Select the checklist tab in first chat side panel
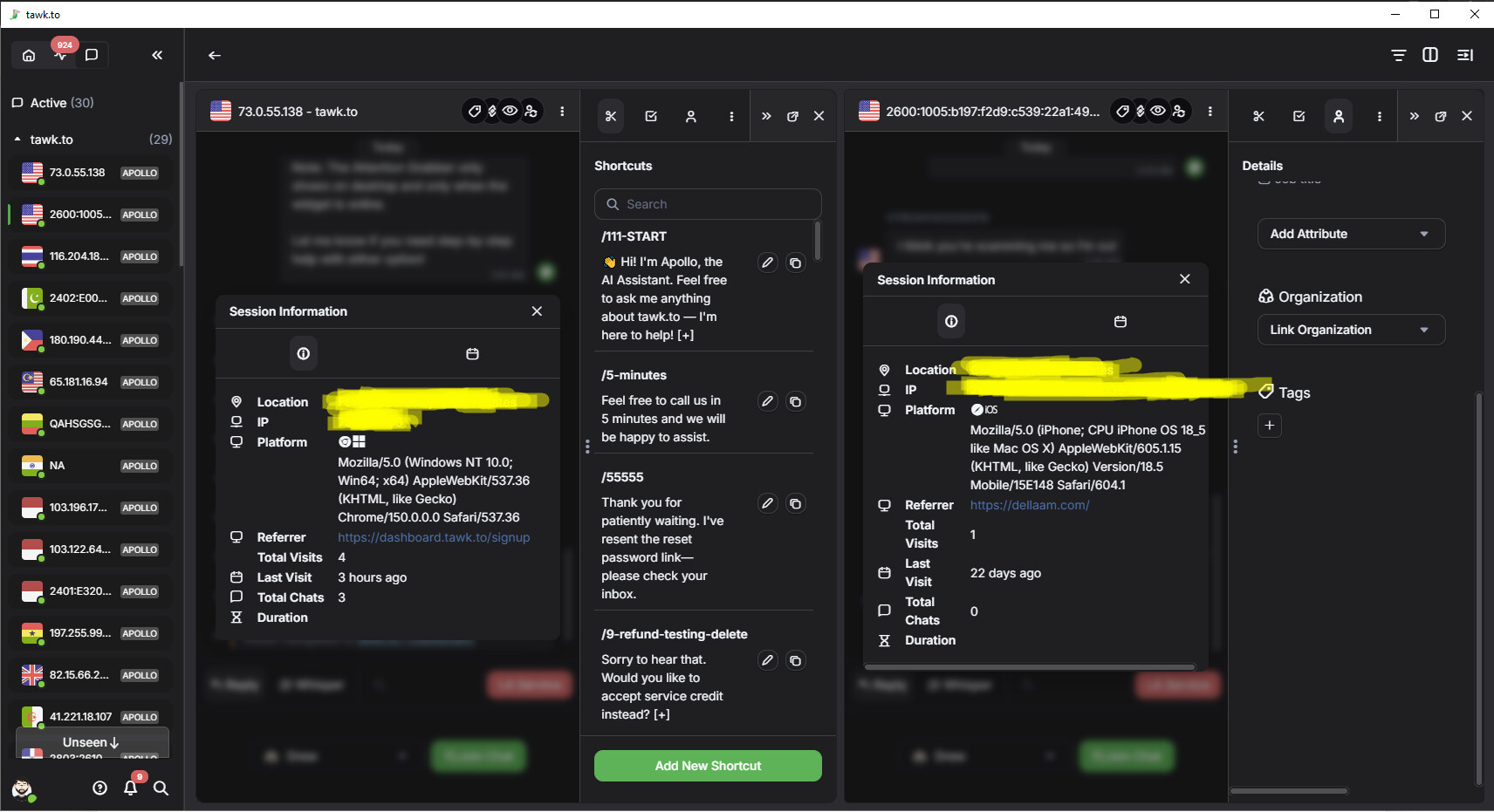 tap(651, 116)
